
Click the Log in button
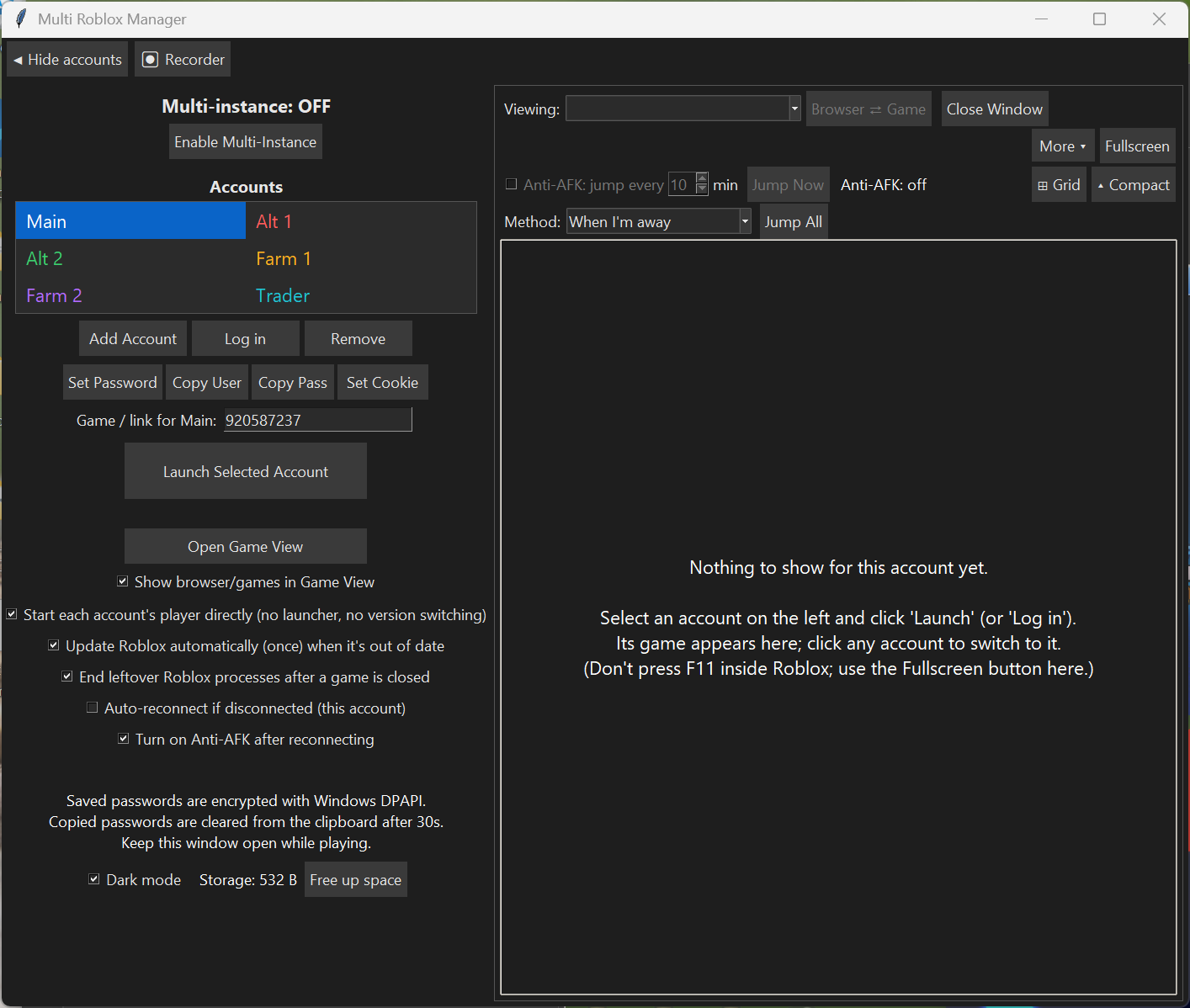coord(246,338)
